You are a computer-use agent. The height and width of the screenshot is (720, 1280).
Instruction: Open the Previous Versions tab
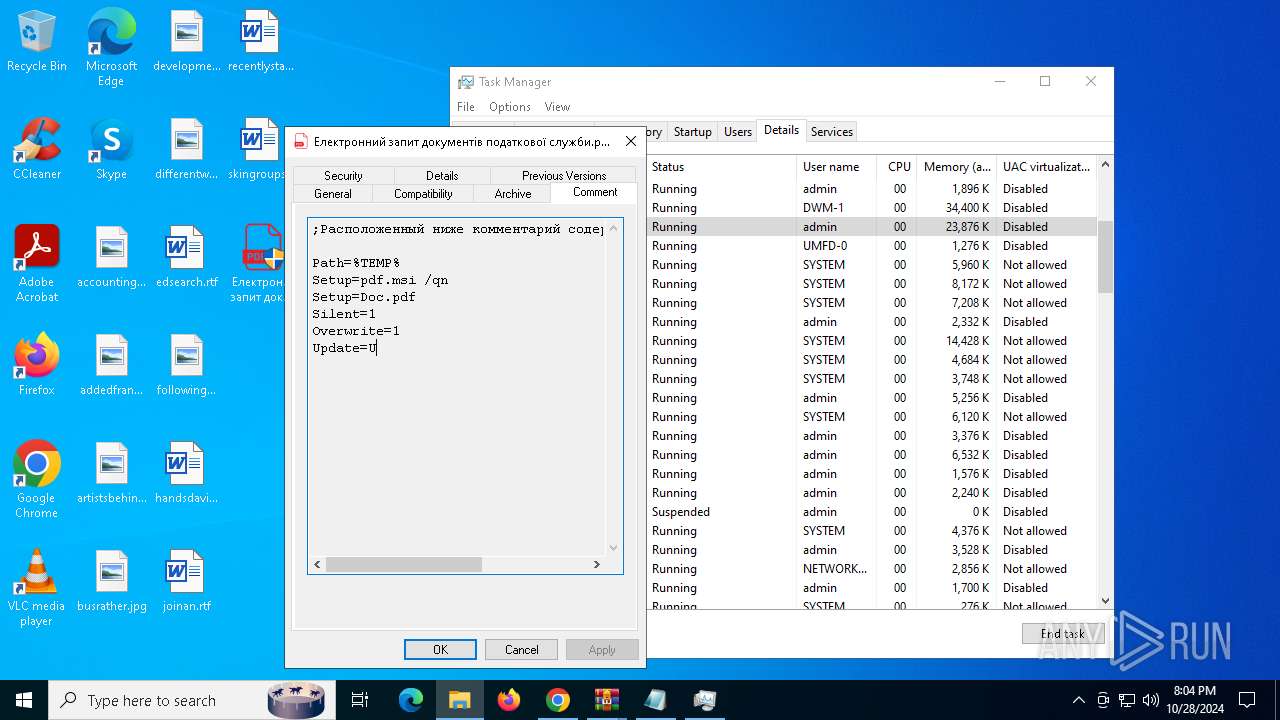[x=564, y=175]
